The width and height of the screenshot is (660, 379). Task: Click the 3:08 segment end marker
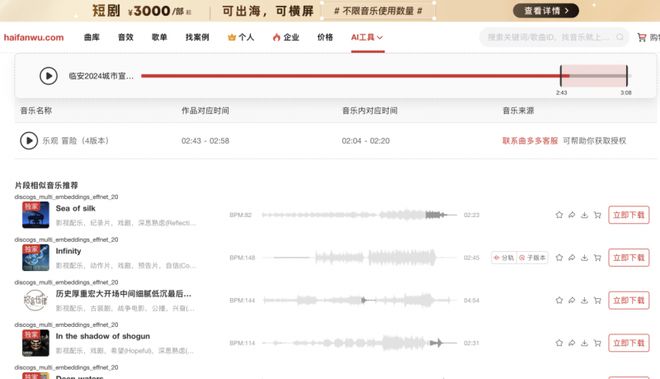point(627,76)
